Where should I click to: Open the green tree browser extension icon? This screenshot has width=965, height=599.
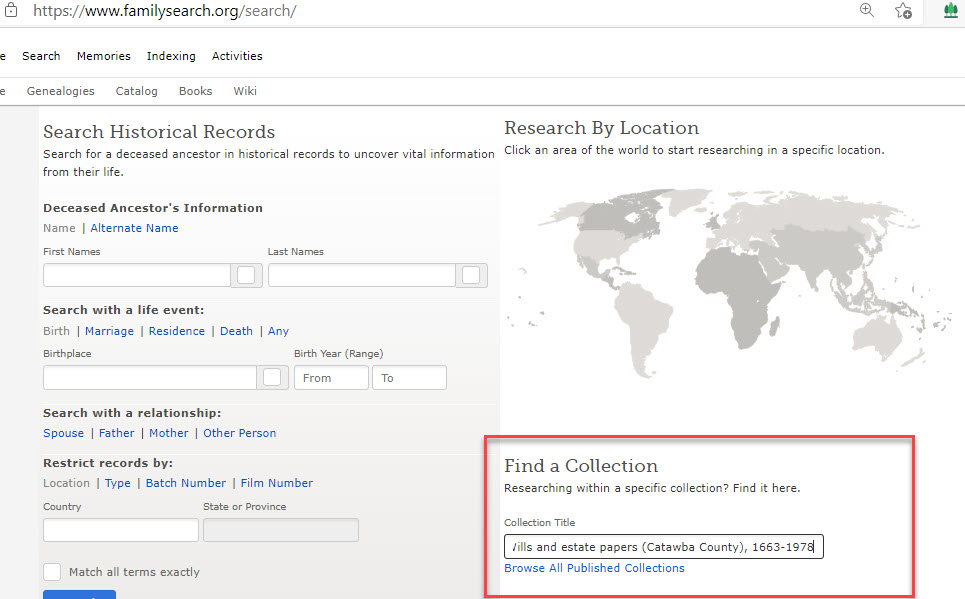tap(951, 10)
